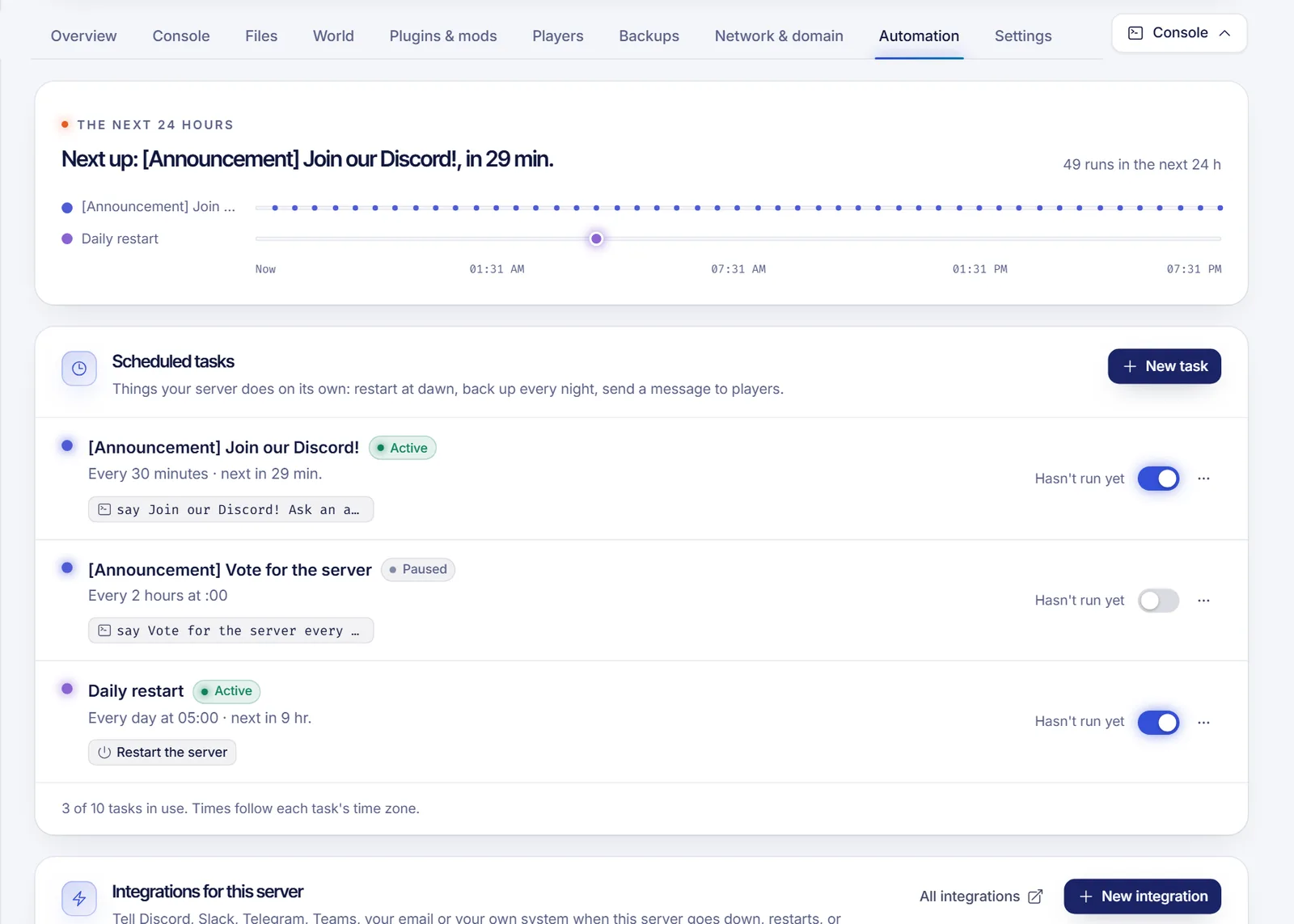Click the Console dropdown chevron arrow

pos(1224,33)
